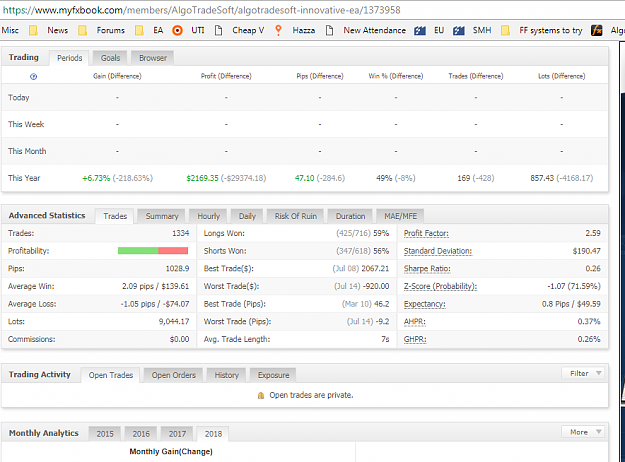This screenshot has height=462, width=625.
Task: Switch to the Goals tab
Action: point(110,58)
